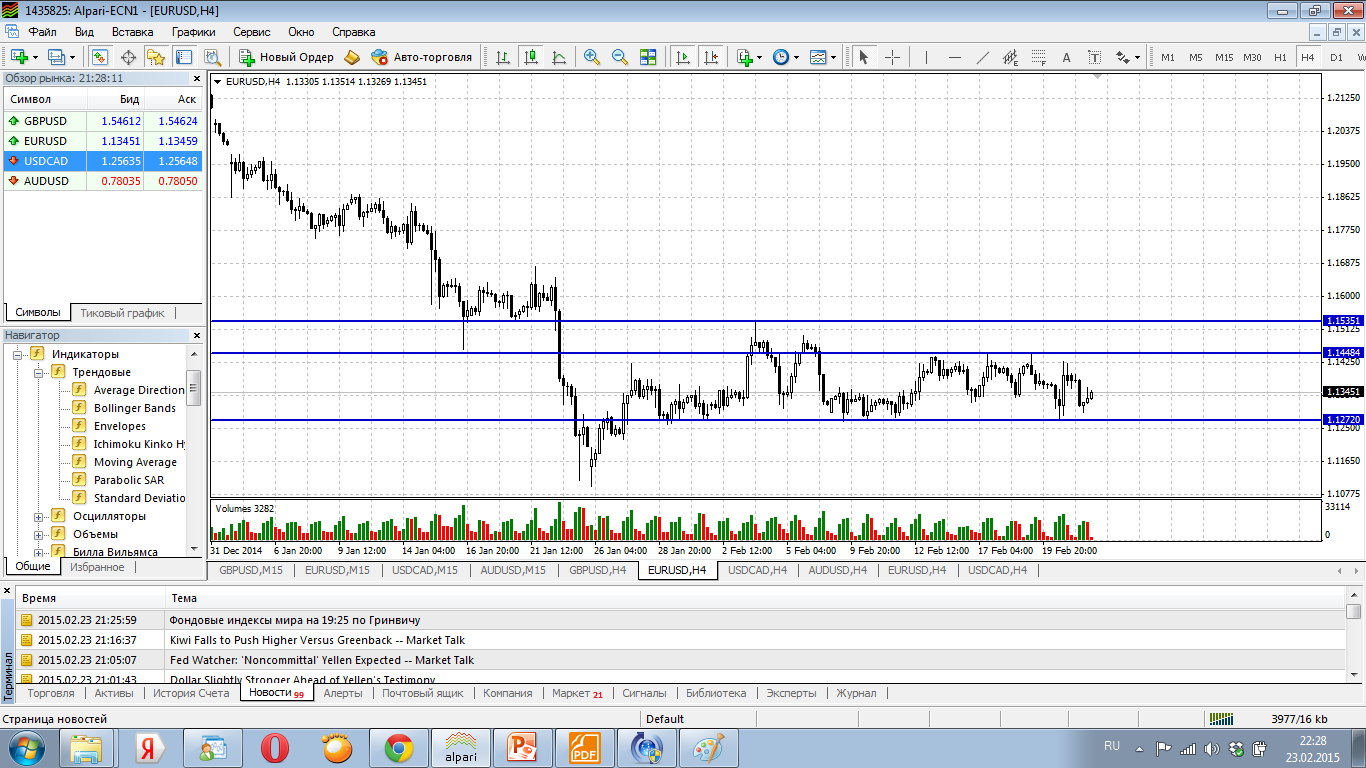This screenshot has height=768, width=1366.
Task: Click the Авто-торговля button
Action: [421, 57]
